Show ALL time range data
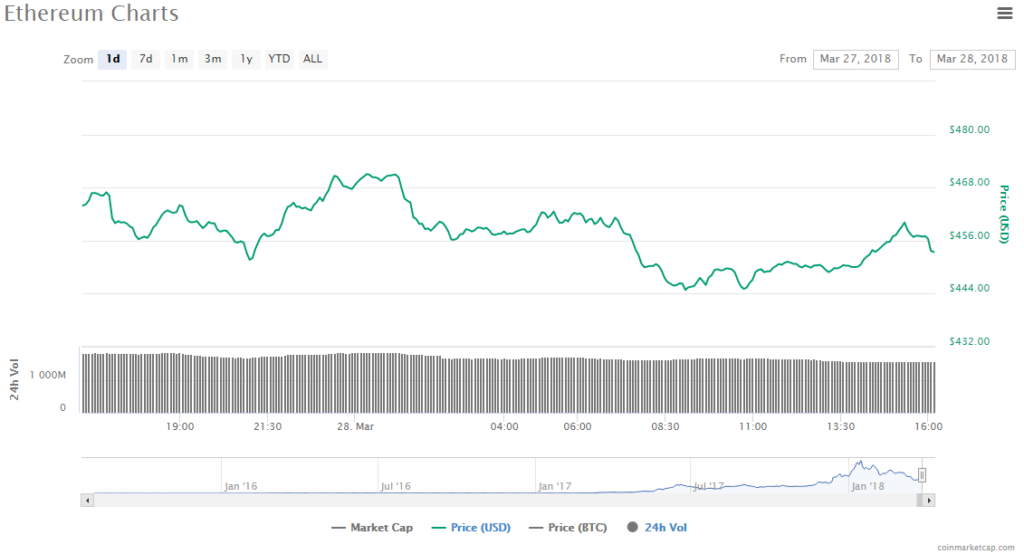1024x554 pixels. point(313,59)
